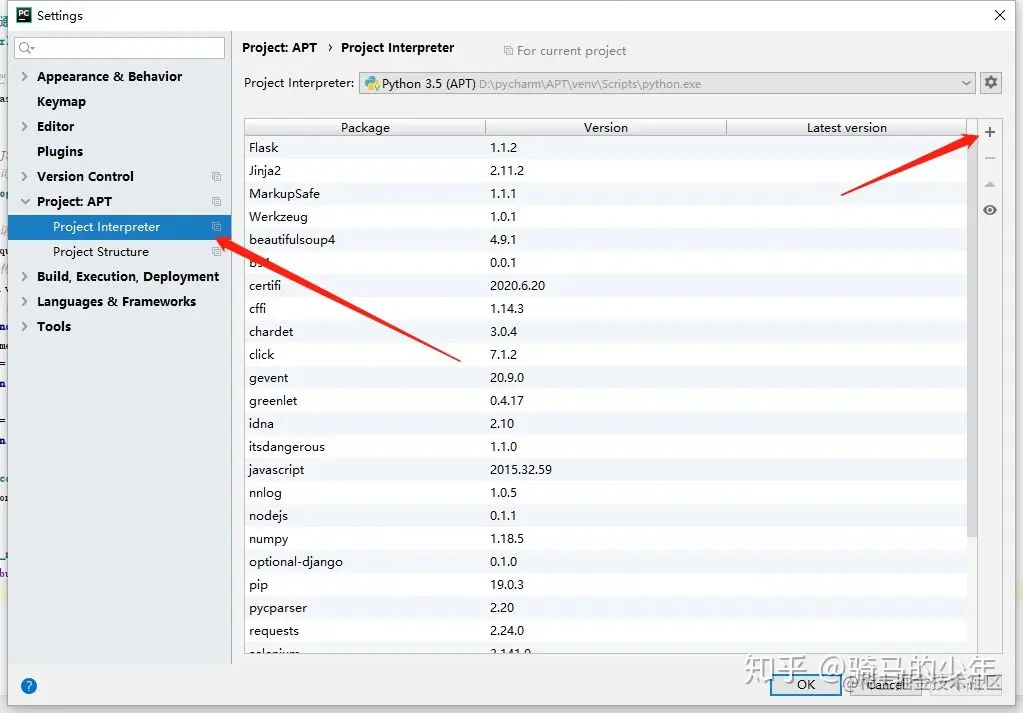Select the gevent package row
This screenshot has height=713, width=1023.
(x=606, y=378)
